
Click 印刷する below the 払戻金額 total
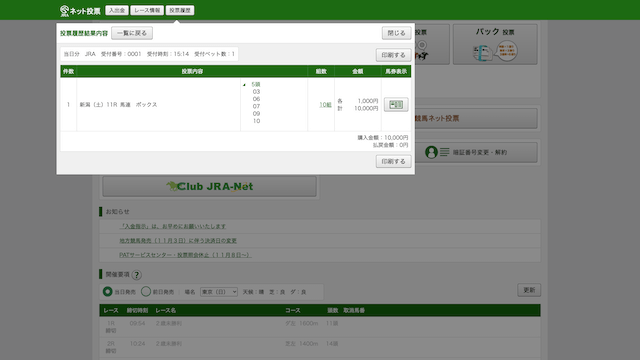click(393, 161)
